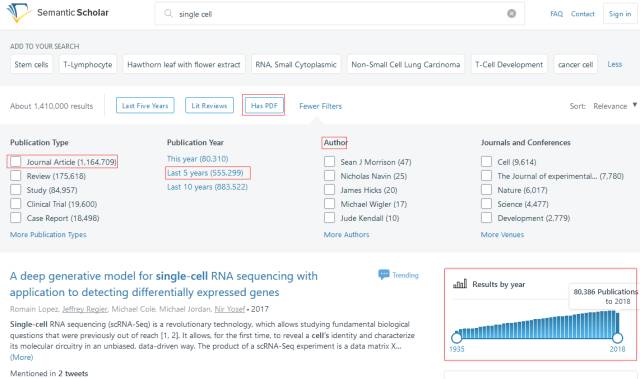
Task: Click the 1935 year slider handle
Action: 456,338
